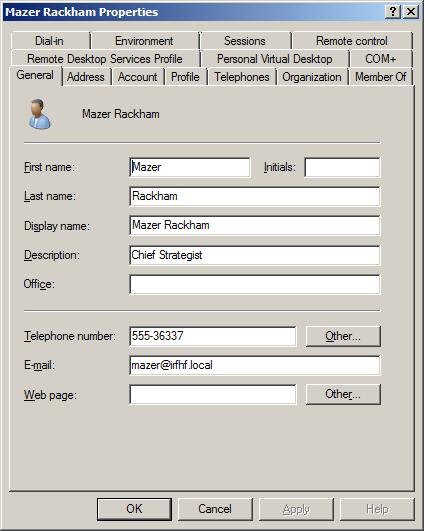
Task: Open Other telephone numbers dialog
Action: pyautogui.click(x=343, y=336)
